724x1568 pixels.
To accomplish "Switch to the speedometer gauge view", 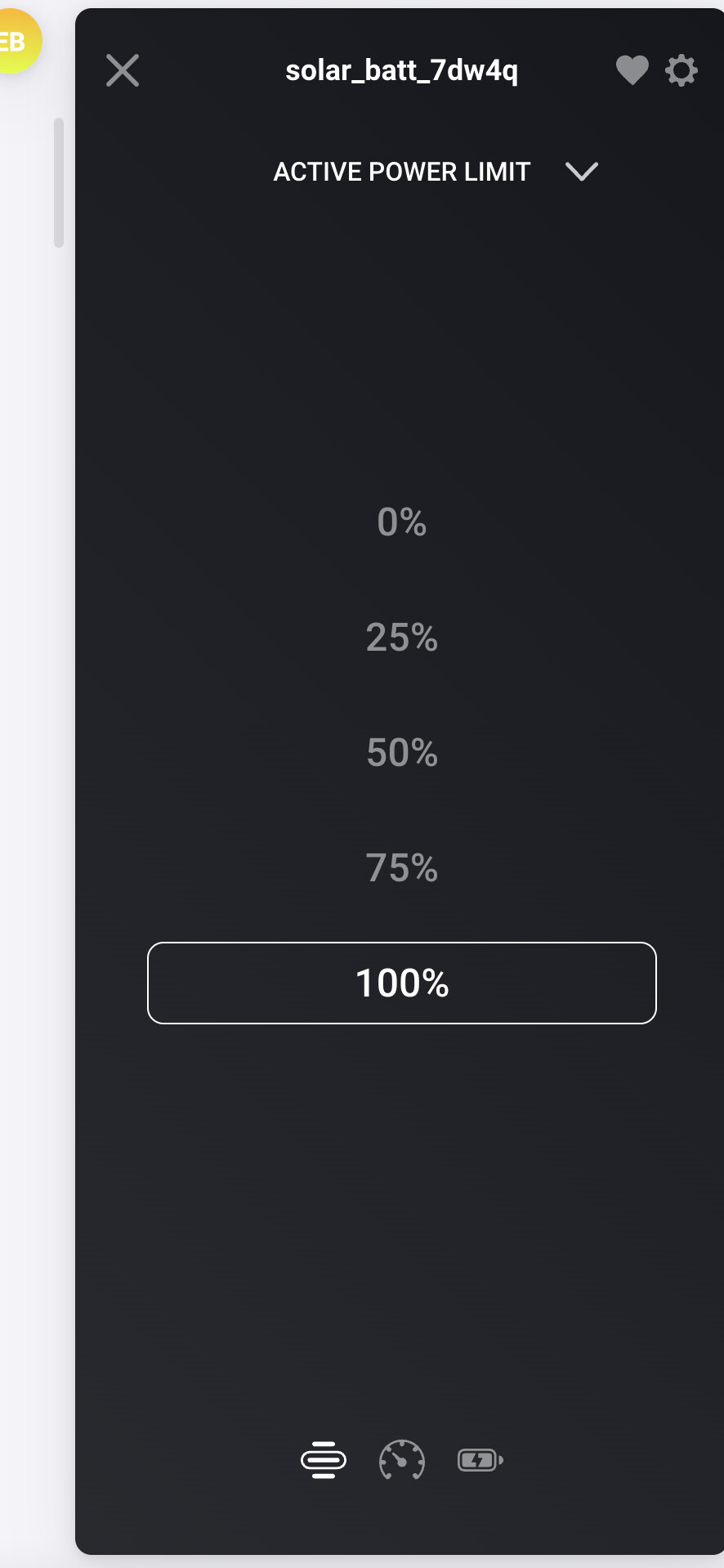I will tap(401, 1460).
